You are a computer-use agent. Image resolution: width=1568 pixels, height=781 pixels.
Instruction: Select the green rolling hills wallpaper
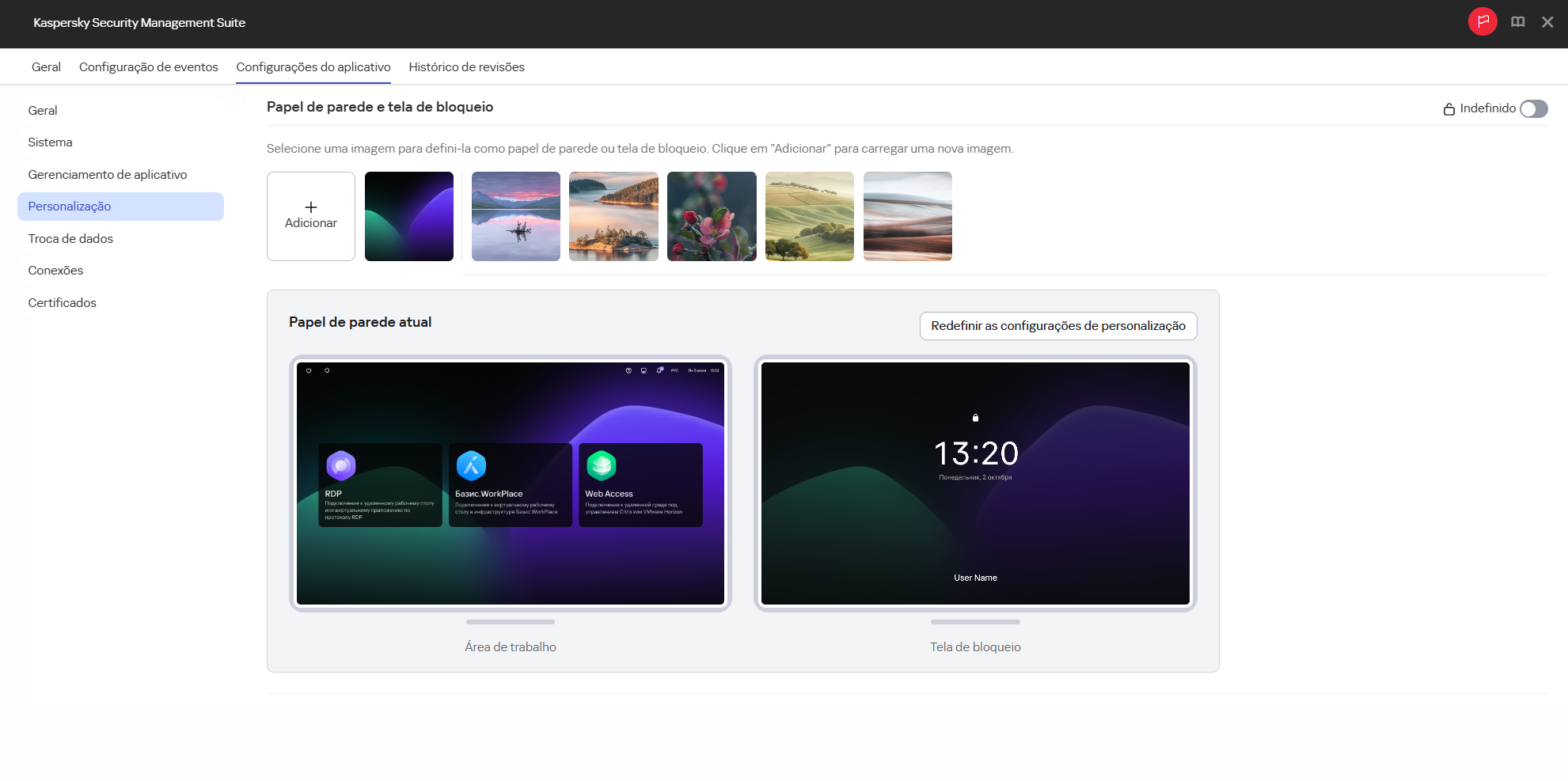tap(810, 216)
